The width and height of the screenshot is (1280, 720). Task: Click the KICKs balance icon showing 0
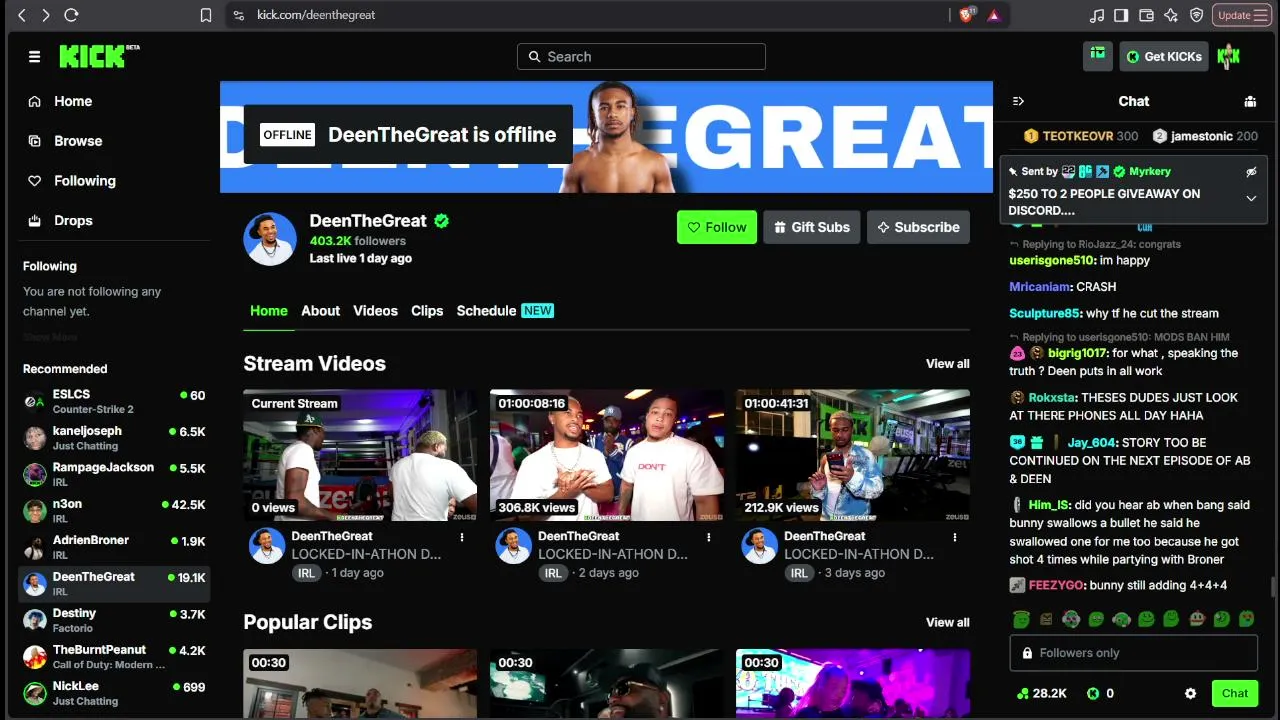[1093, 693]
